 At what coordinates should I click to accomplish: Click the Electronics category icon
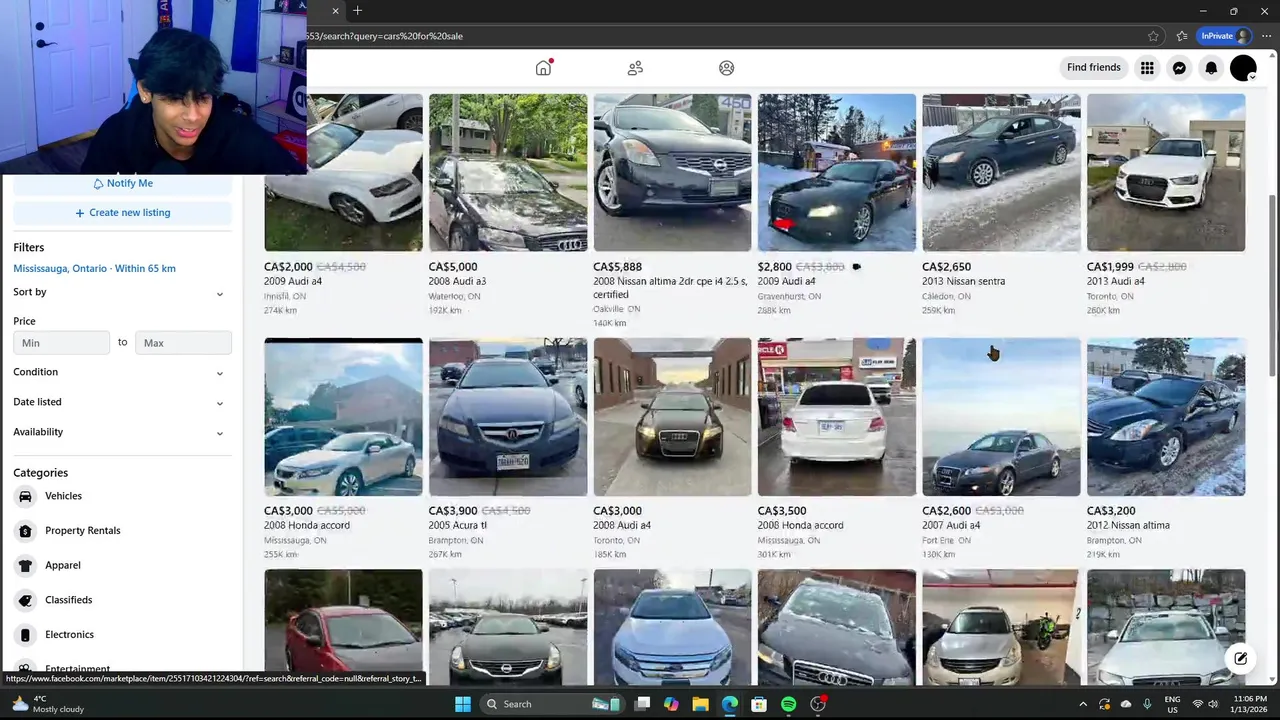(x=25, y=635)
